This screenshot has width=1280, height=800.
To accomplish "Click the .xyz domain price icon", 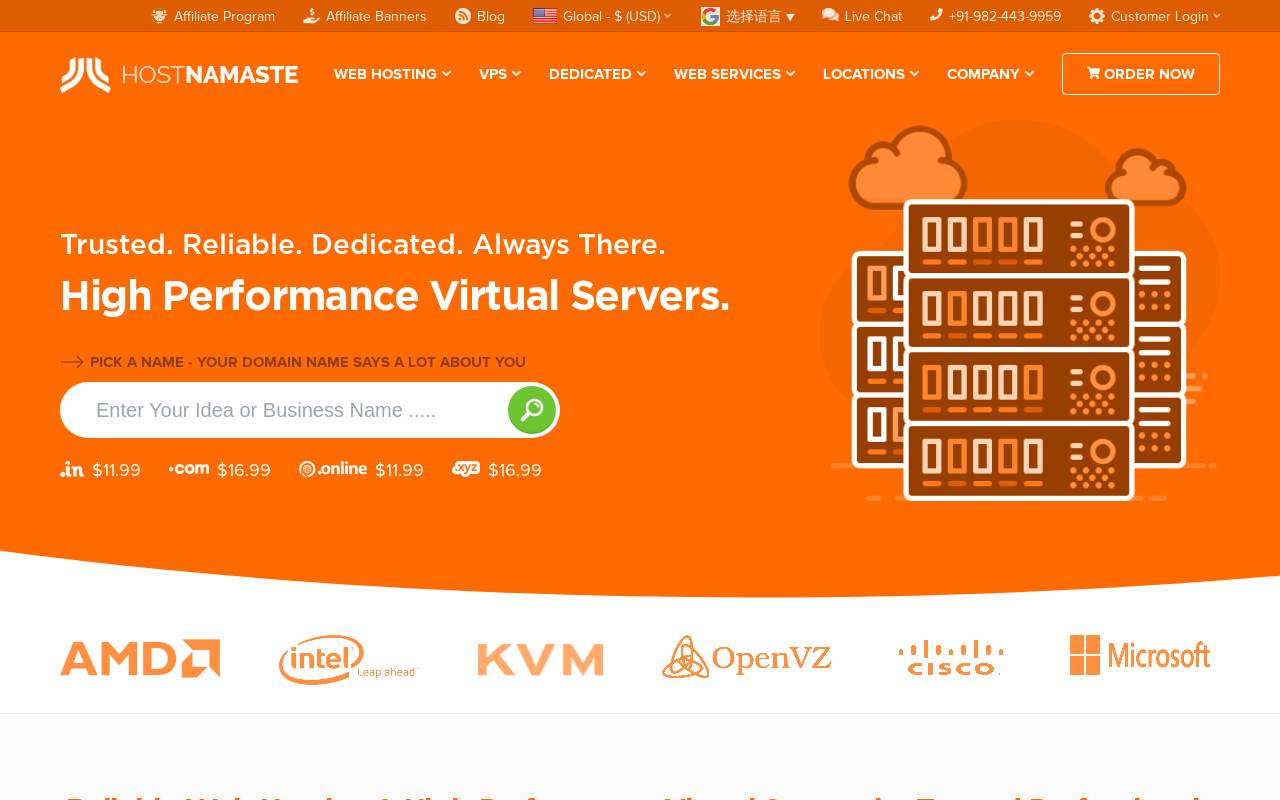I will point(466,469).
